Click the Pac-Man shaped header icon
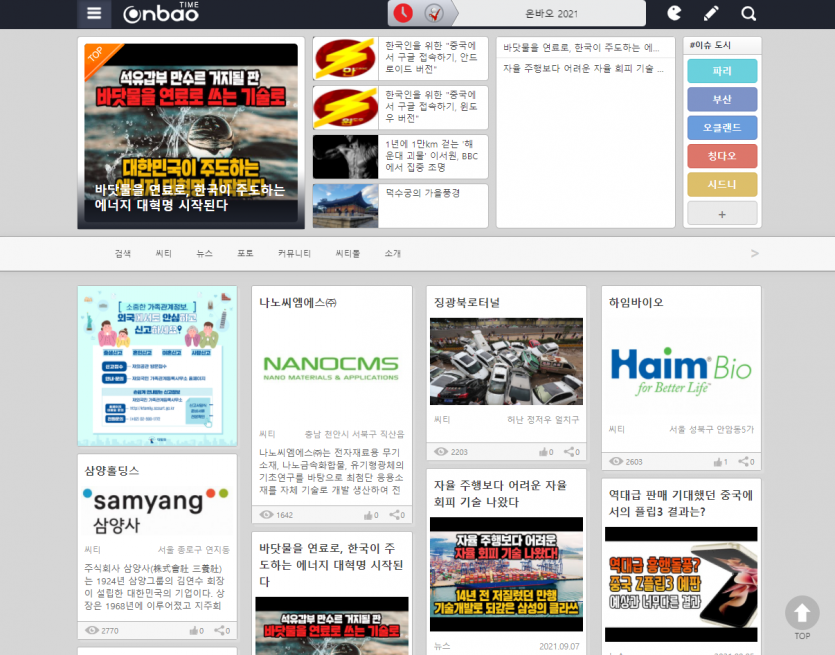The image size is (835, 655). 674,13
